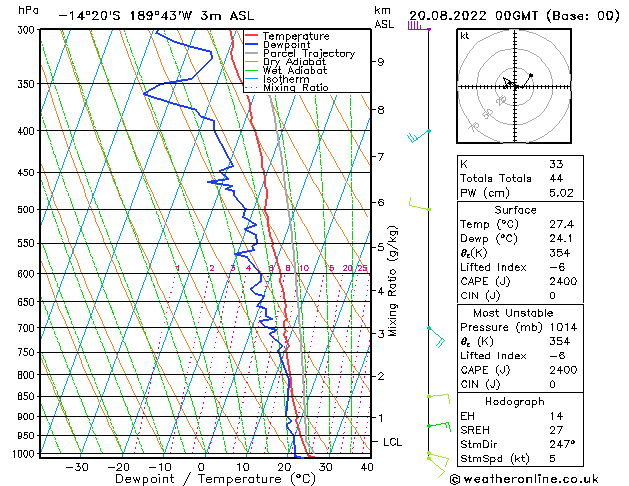
Task: Click the purple wind barb at 300 hPa
Action: [x=419, y=26]
